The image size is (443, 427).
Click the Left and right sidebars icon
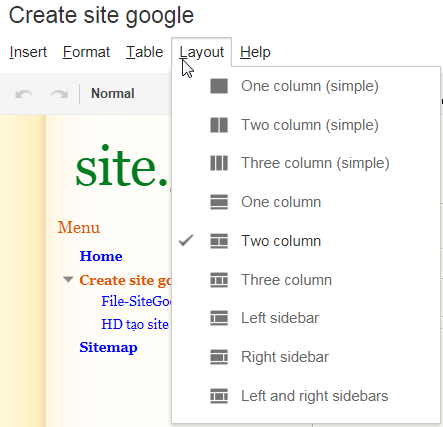219,396
